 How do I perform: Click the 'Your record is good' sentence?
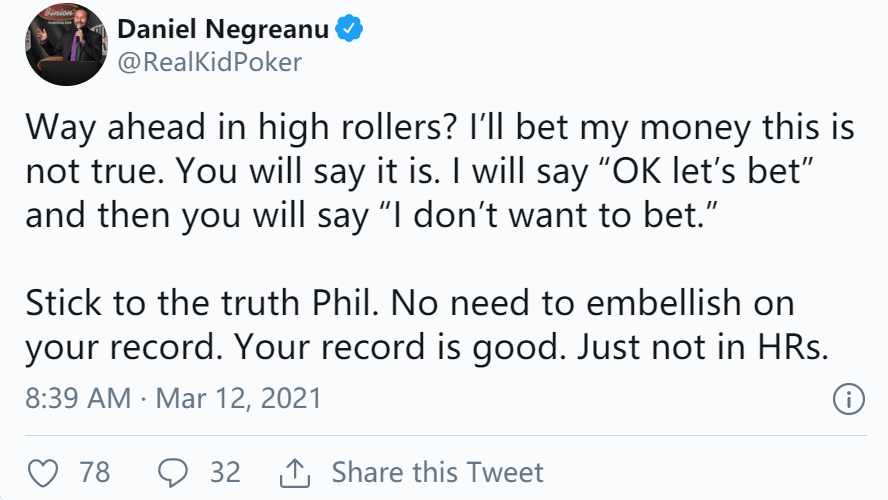tap(400, 347)
